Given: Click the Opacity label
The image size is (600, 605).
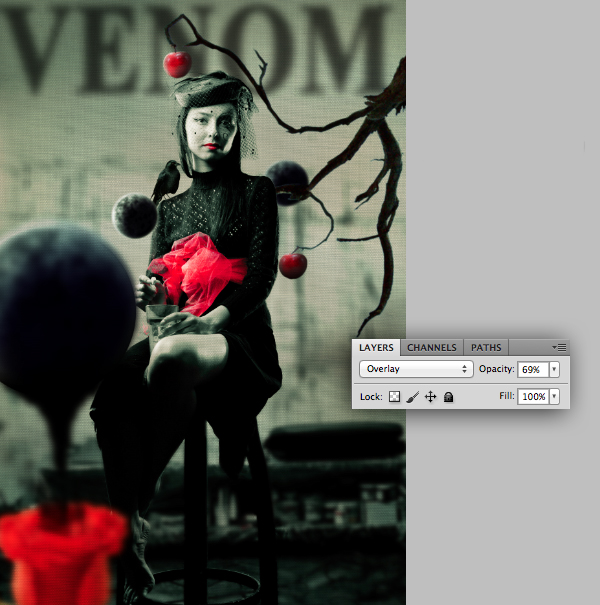Looking at the screenshot, I should [x=497, y=369].
